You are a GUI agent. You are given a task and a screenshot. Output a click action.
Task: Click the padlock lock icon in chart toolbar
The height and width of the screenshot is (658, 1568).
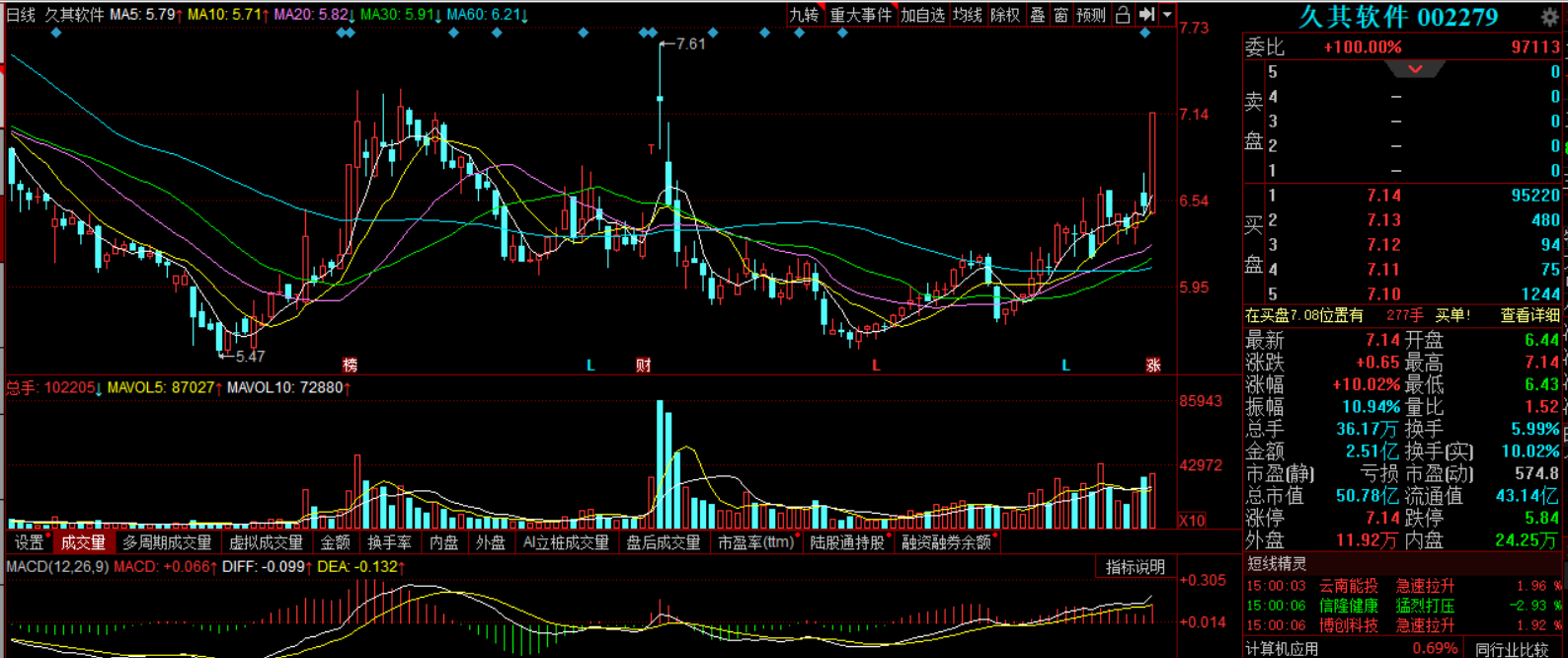1123,15
